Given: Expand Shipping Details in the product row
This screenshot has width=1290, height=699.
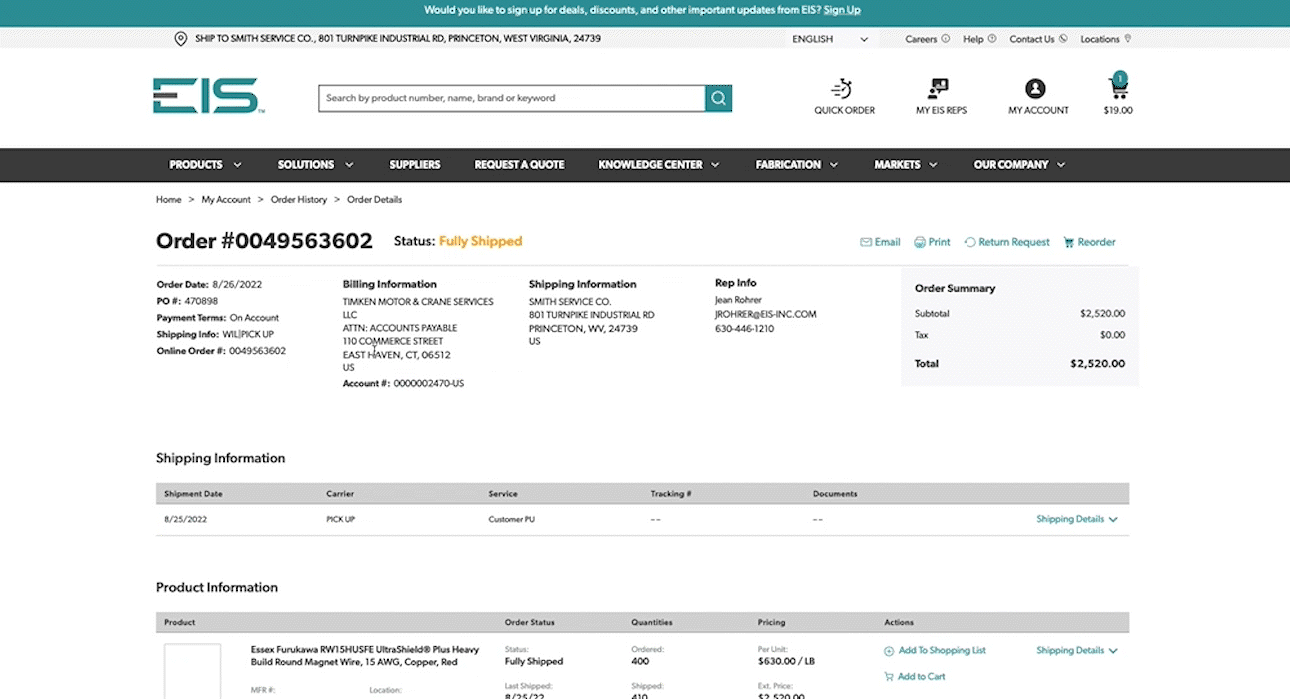Looking at the screenshot, I should (x=1077, y=650).
